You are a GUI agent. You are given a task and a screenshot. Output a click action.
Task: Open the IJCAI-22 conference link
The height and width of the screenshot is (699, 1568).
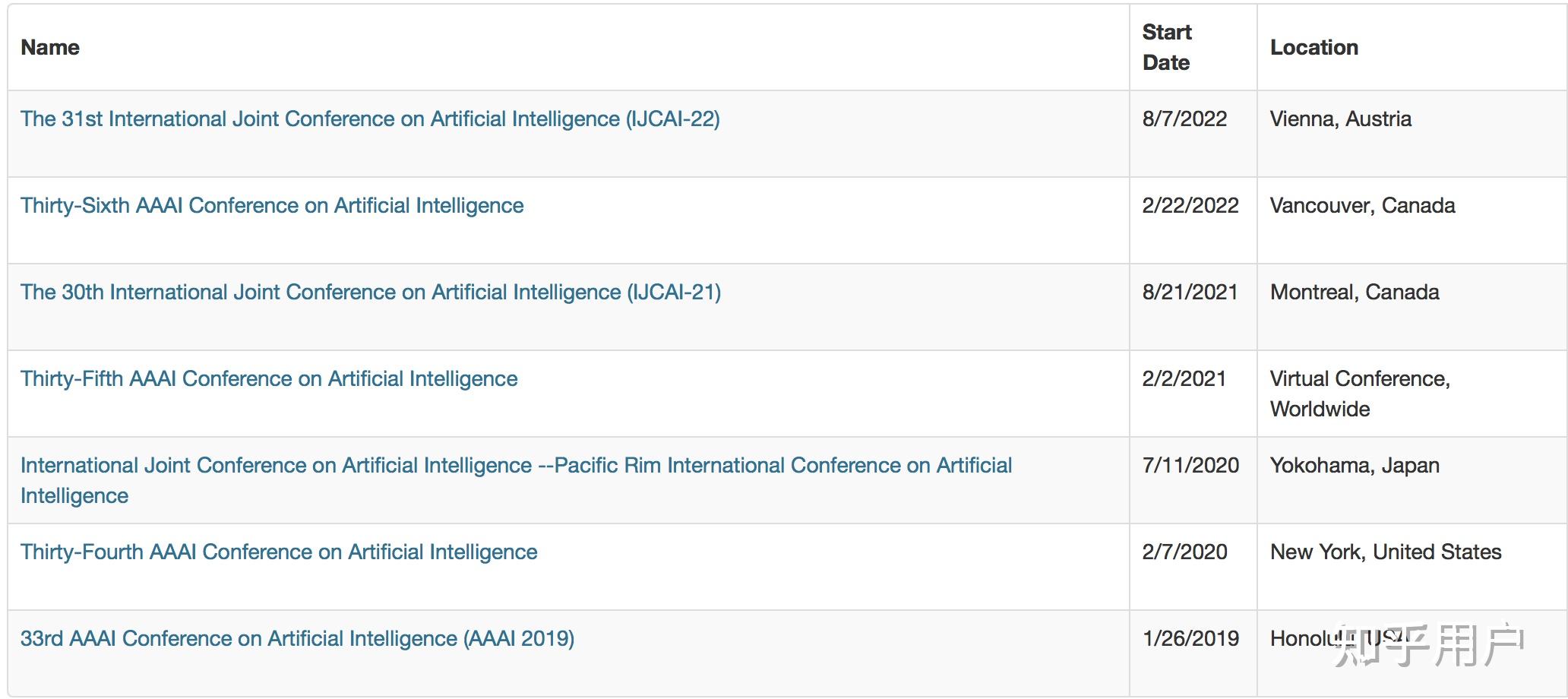click(x=370, y=119)
